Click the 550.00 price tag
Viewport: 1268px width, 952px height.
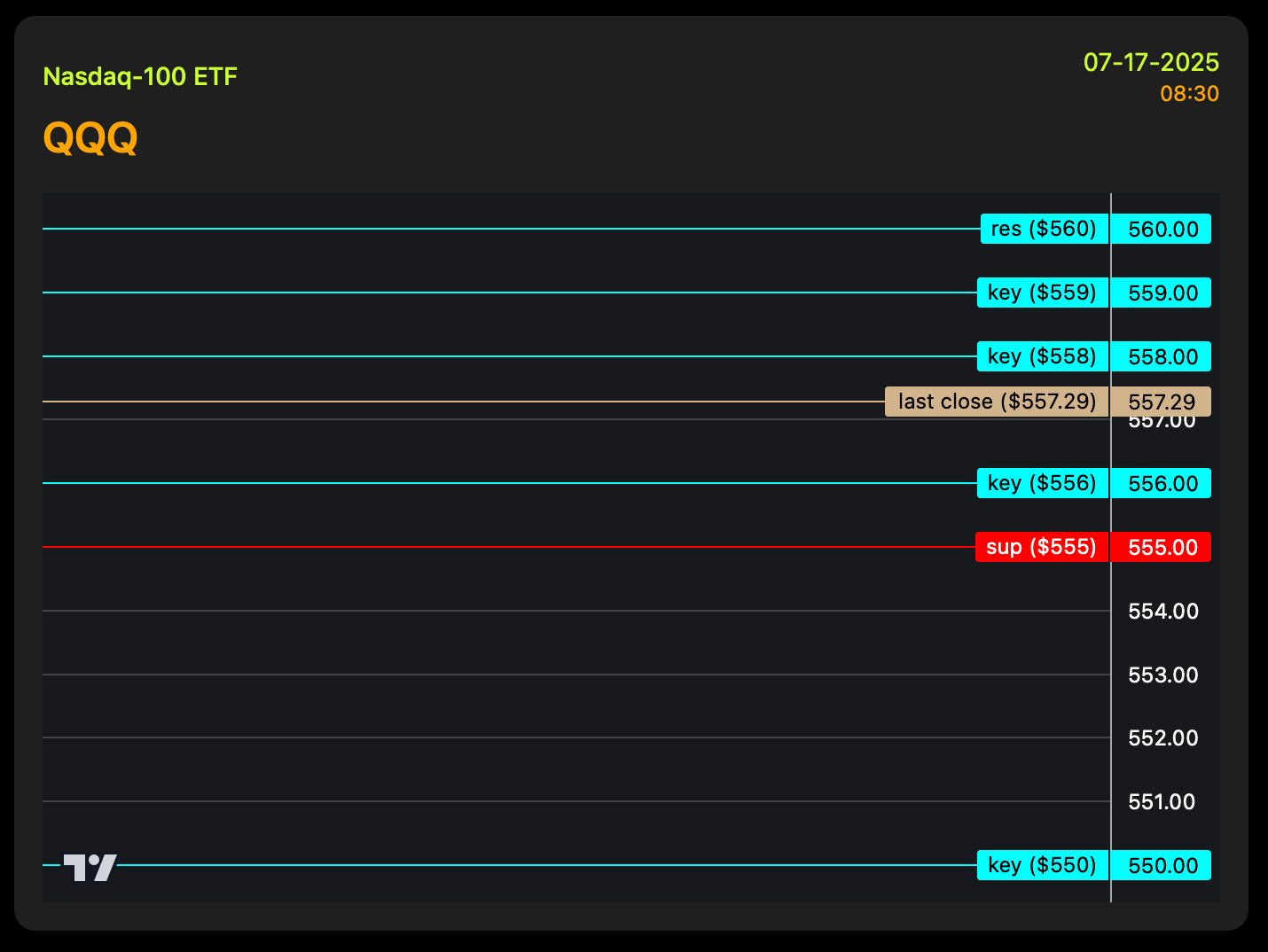click(1162, 866)
